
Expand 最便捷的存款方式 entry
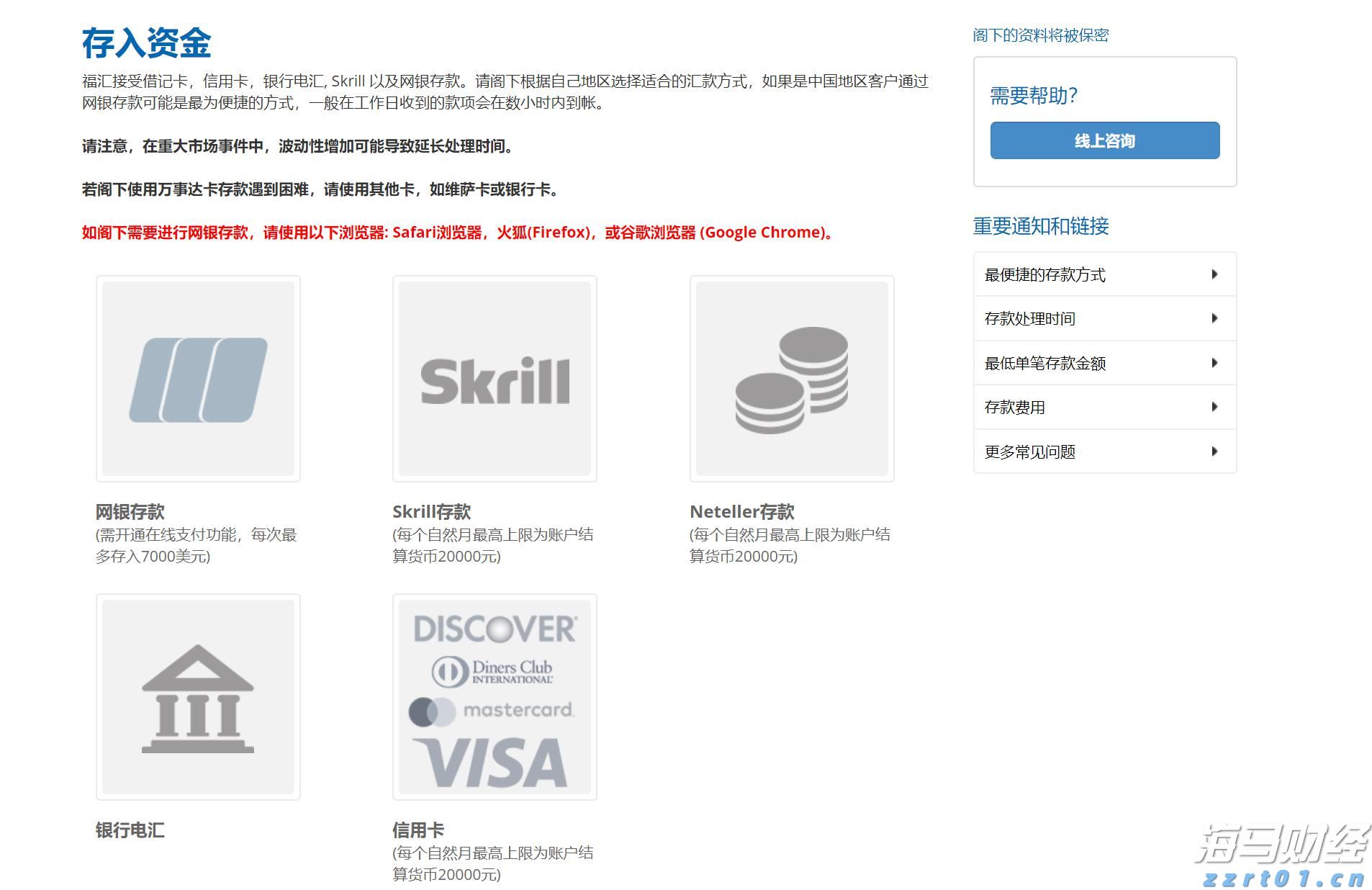1104,274
